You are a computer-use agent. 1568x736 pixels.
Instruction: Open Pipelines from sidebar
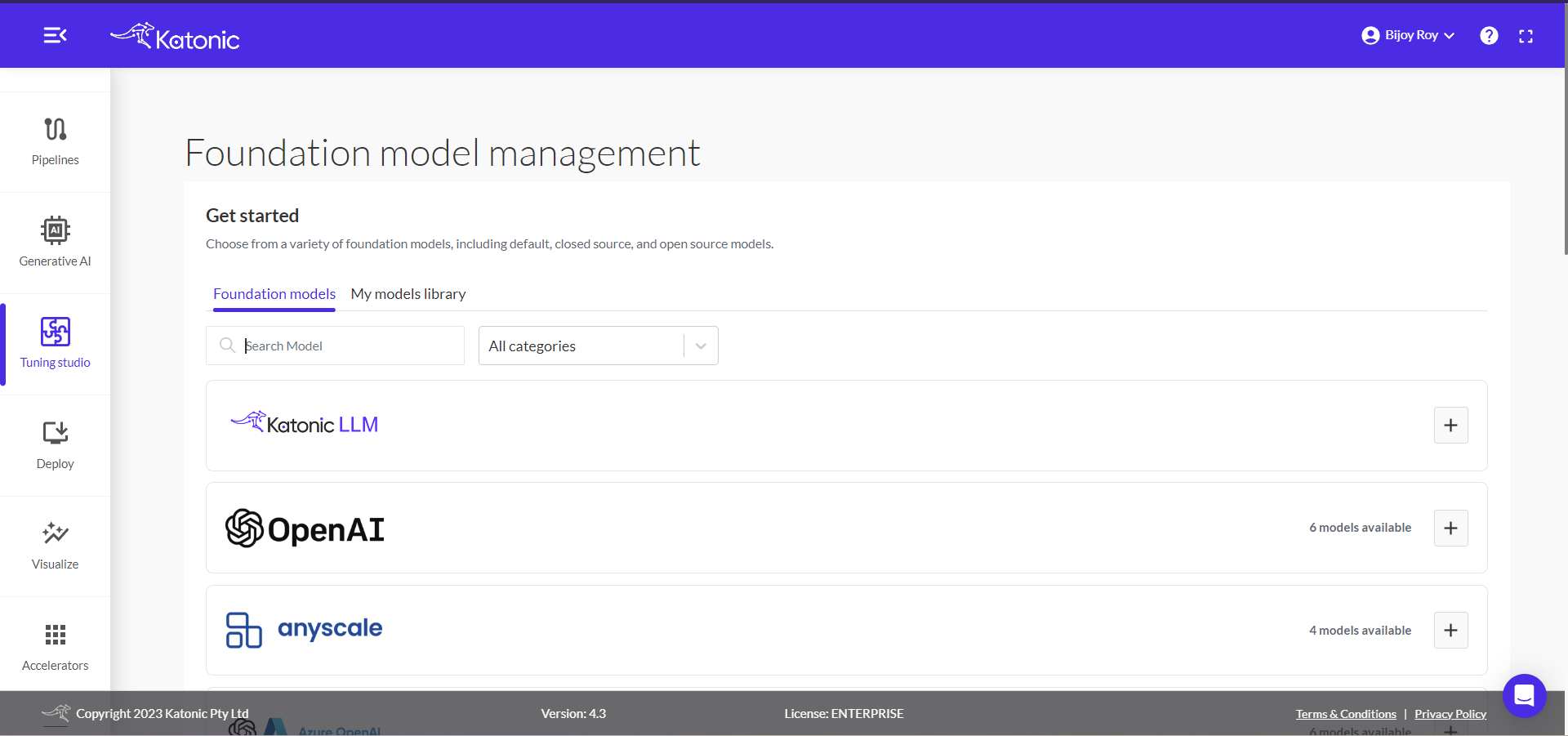pos(56,142)
